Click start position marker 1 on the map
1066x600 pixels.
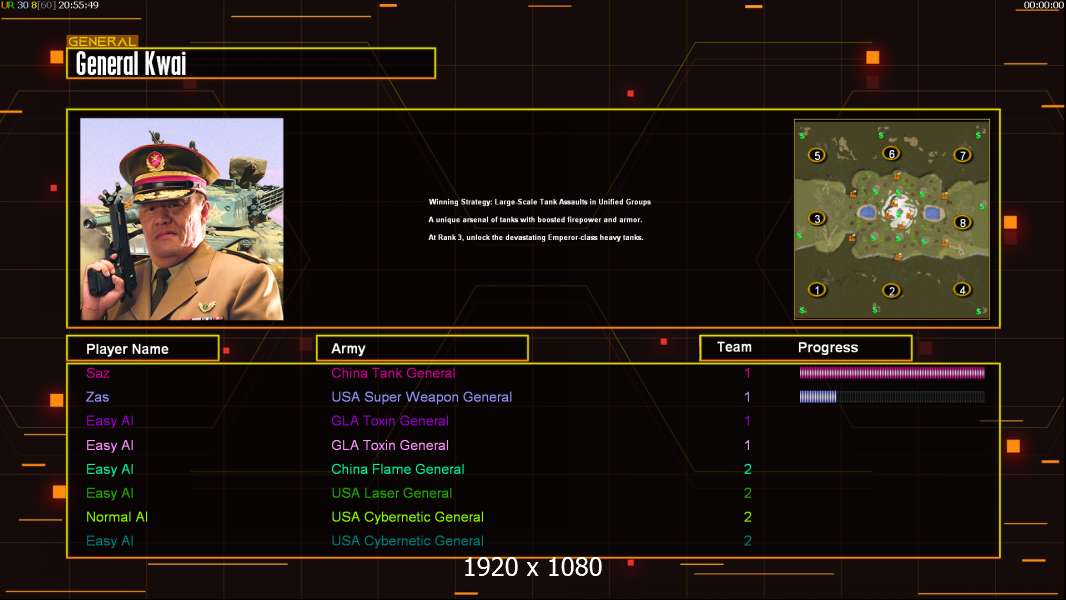pos(816,289)
